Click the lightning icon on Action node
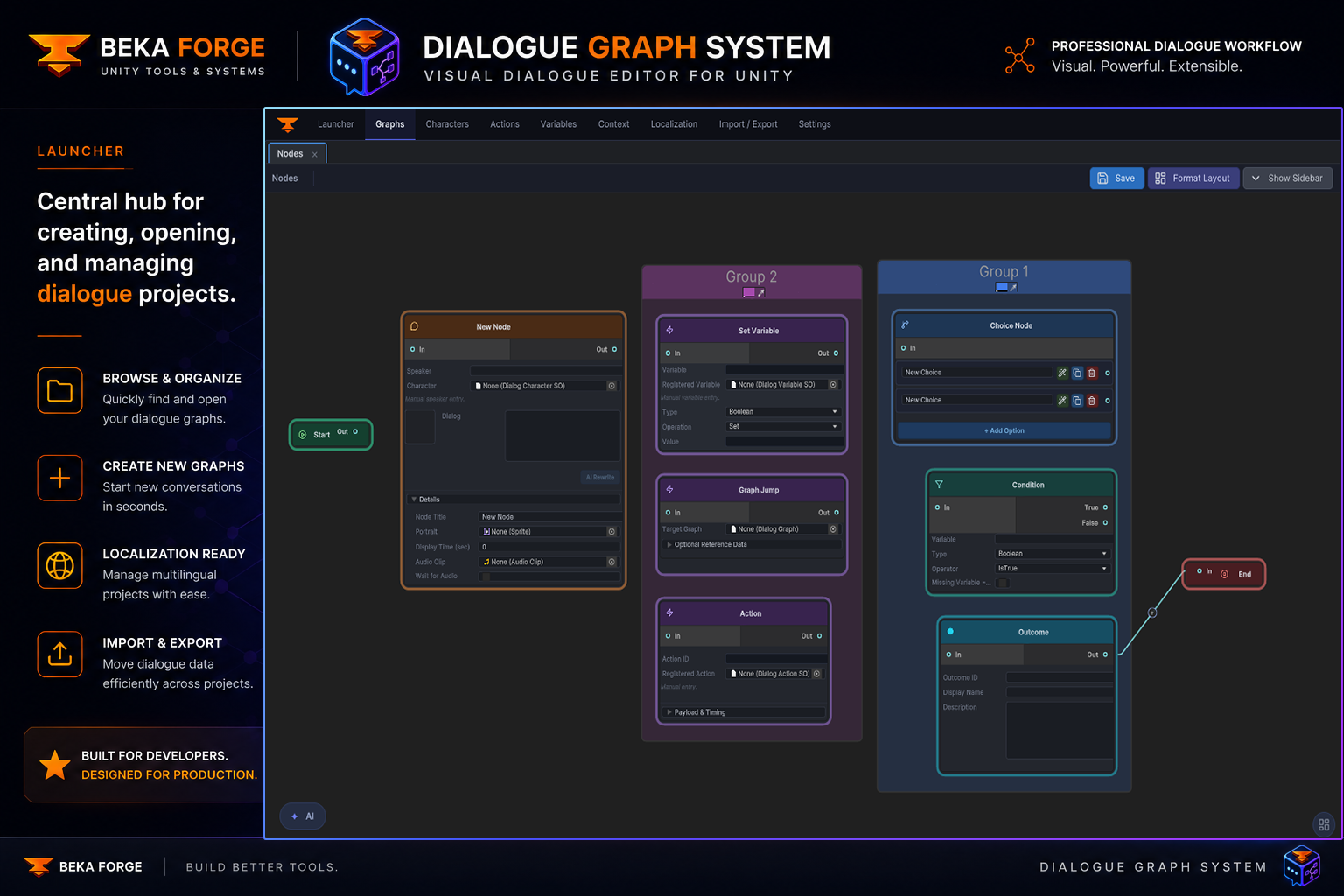This screenshot has height=896, width=1344. click(669, 612)
